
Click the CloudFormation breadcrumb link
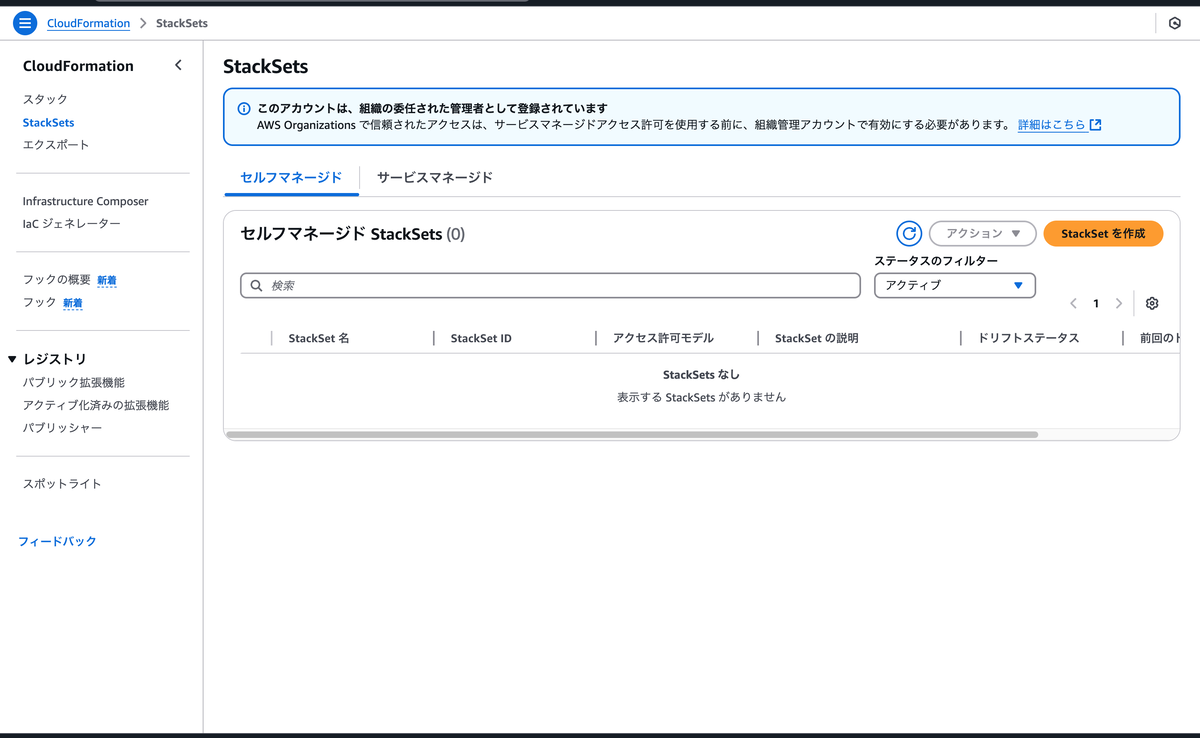pyautogui.click(x=88, y=23)
